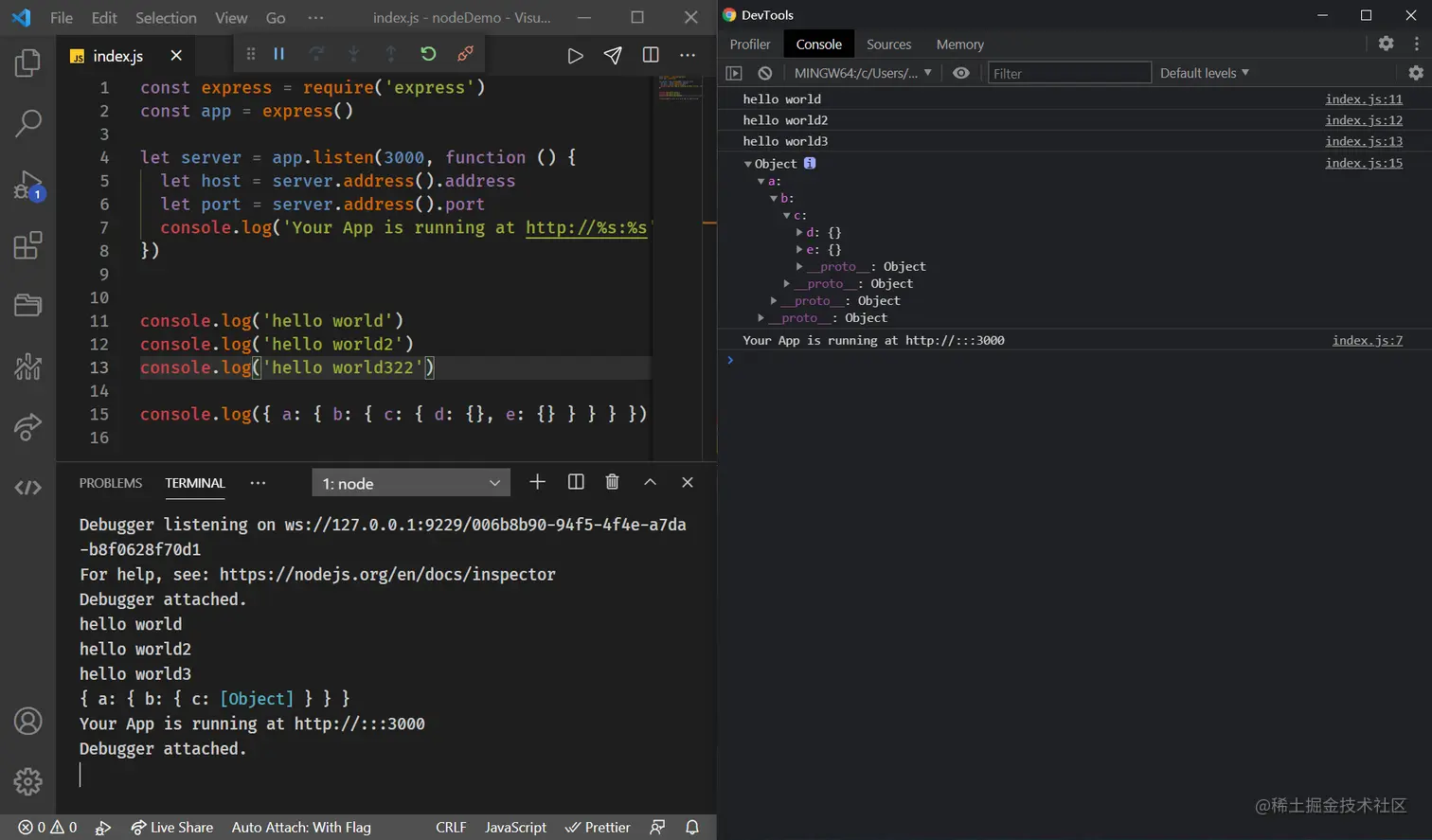
Task: Create a new terminal with plus
Action: [x=537, y=482]
